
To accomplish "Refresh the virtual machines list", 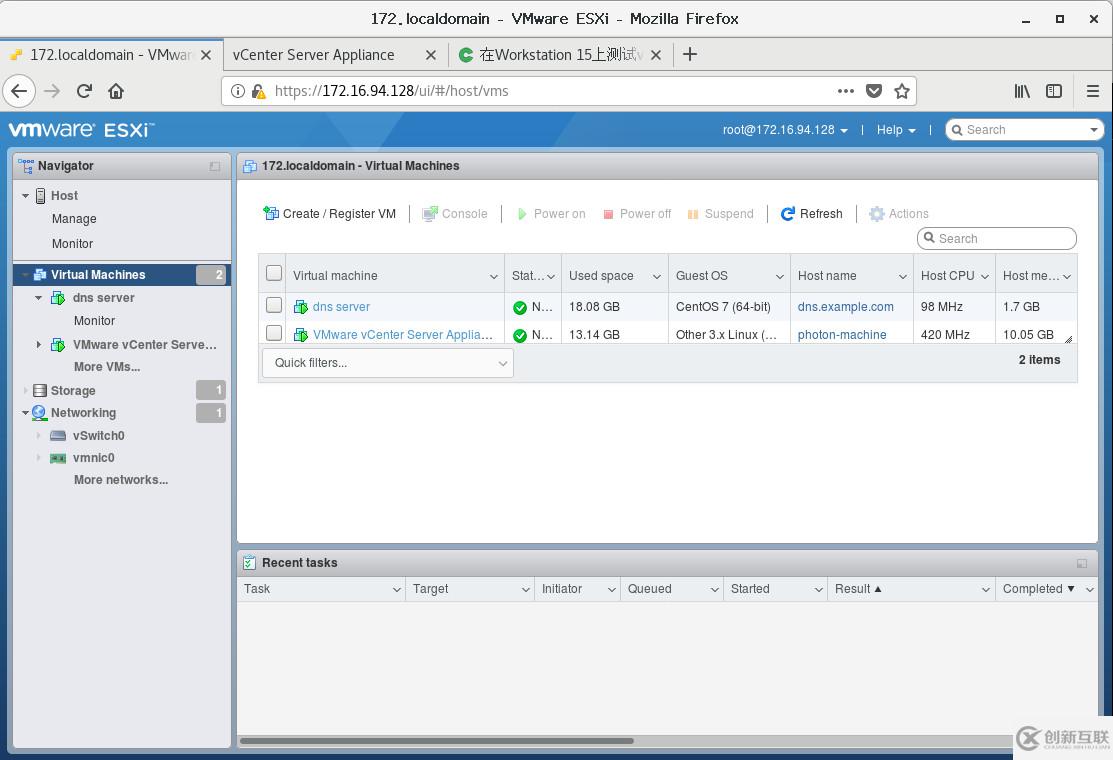I will click(x=811, y=214).
